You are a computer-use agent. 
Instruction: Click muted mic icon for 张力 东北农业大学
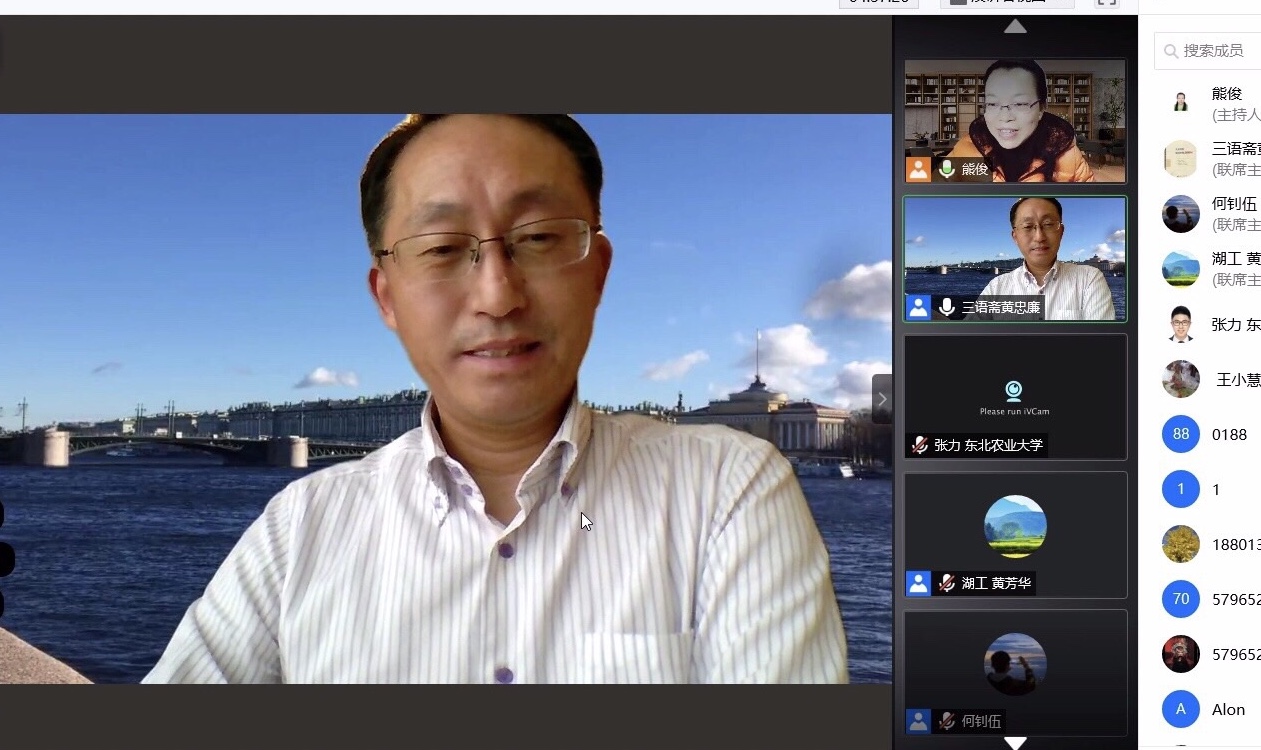click(919, 445)
